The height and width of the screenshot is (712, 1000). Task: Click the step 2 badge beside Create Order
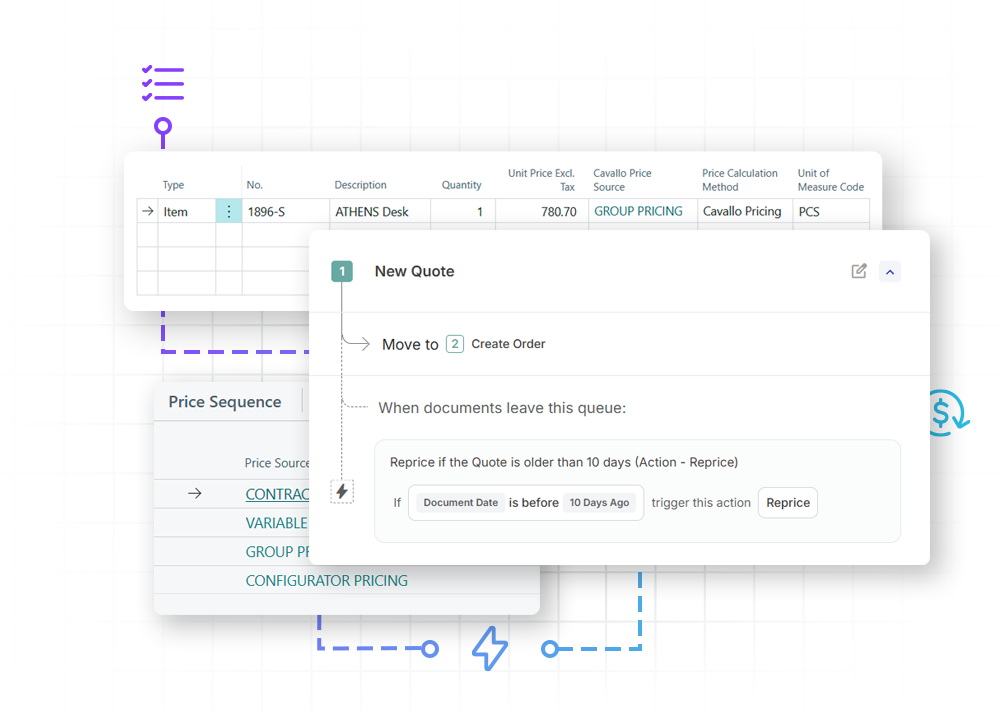pos(455,344)
